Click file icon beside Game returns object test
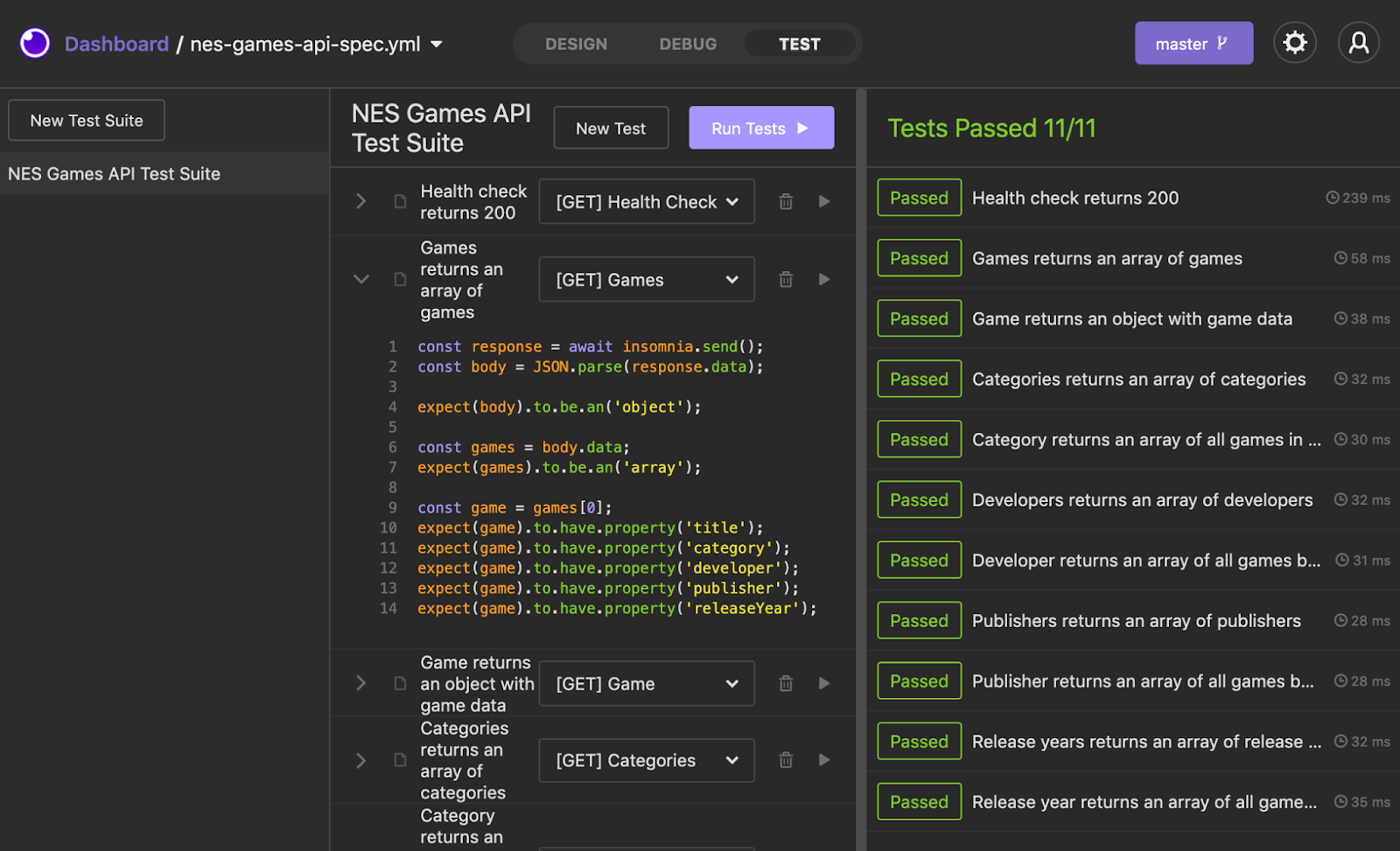Image resolution: width=1400 pixels, height=851 pixels. point(400,683)
